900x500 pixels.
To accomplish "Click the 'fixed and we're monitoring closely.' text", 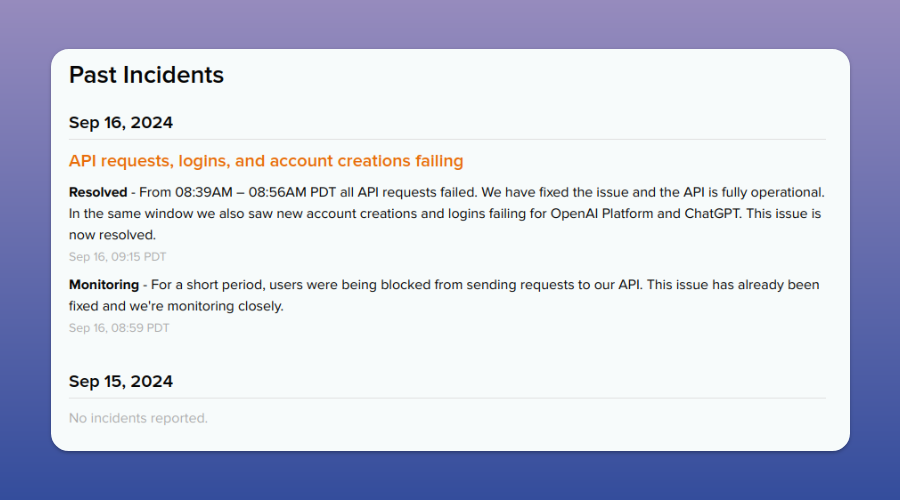I will tap(176, 306).
